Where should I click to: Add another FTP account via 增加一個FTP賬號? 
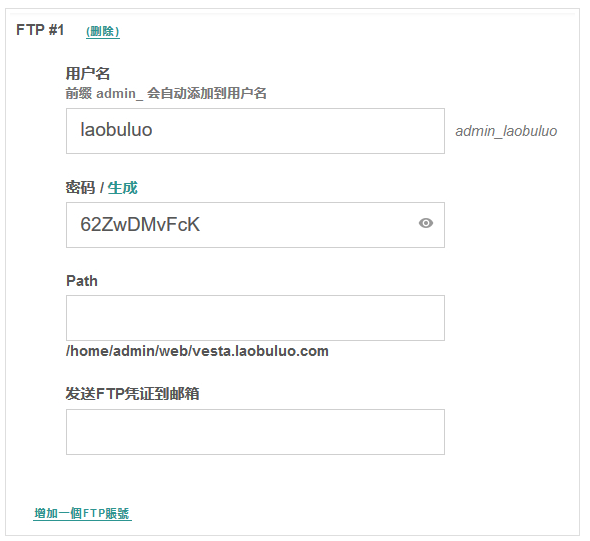[x=82, y=513]
